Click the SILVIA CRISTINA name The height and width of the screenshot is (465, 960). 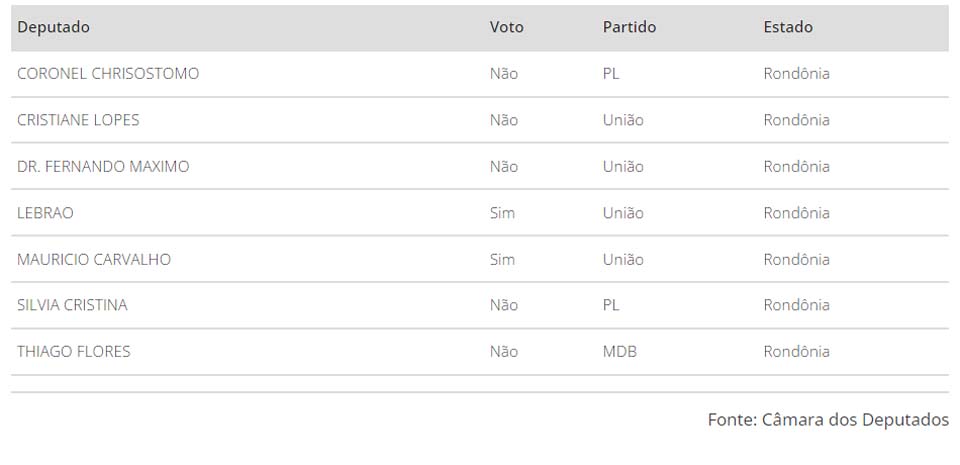(72, 306)
